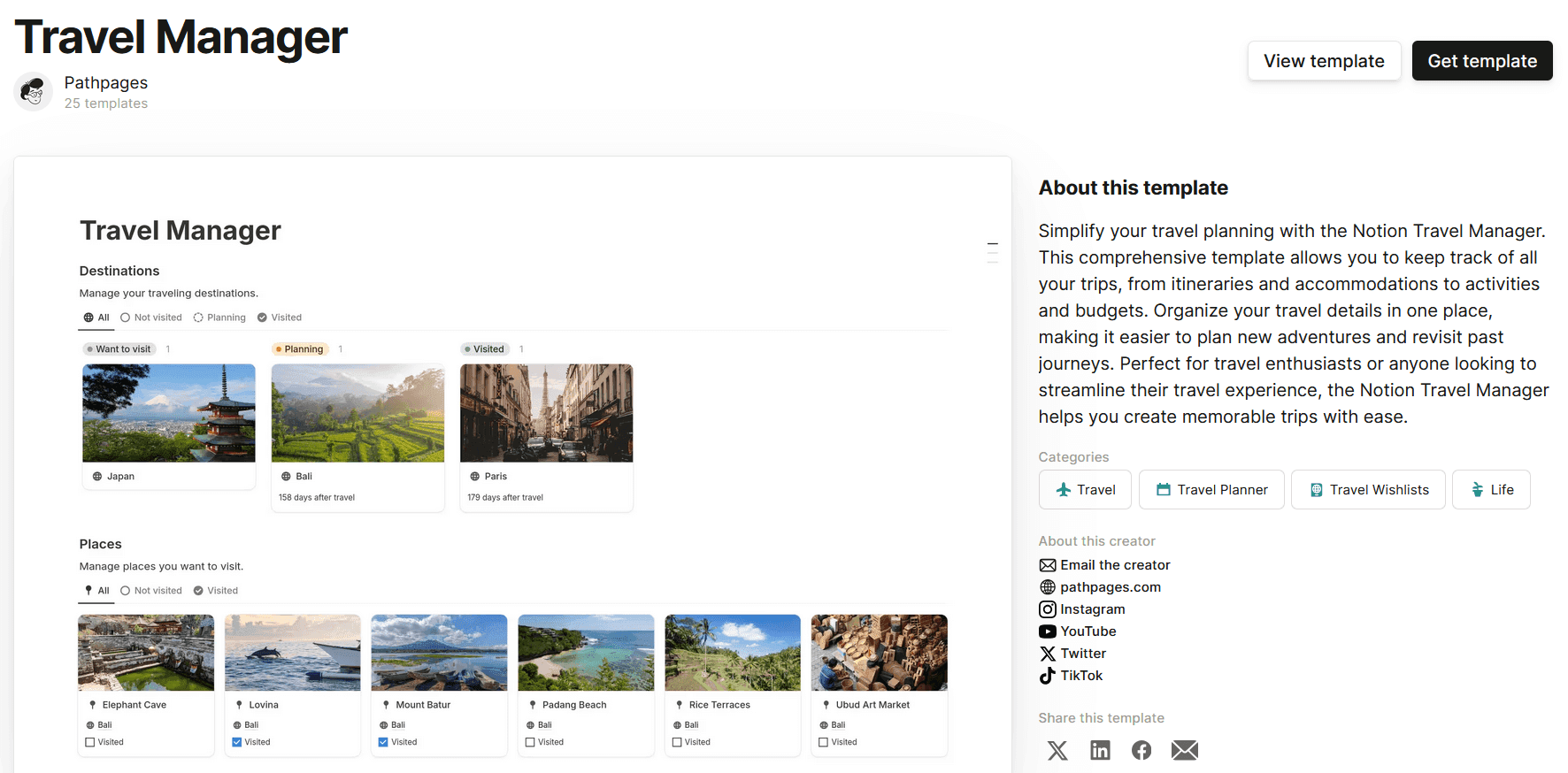Click envelope icon next to Email the creator
This screenshot has height=773, width=1568.
point(1048,565)
